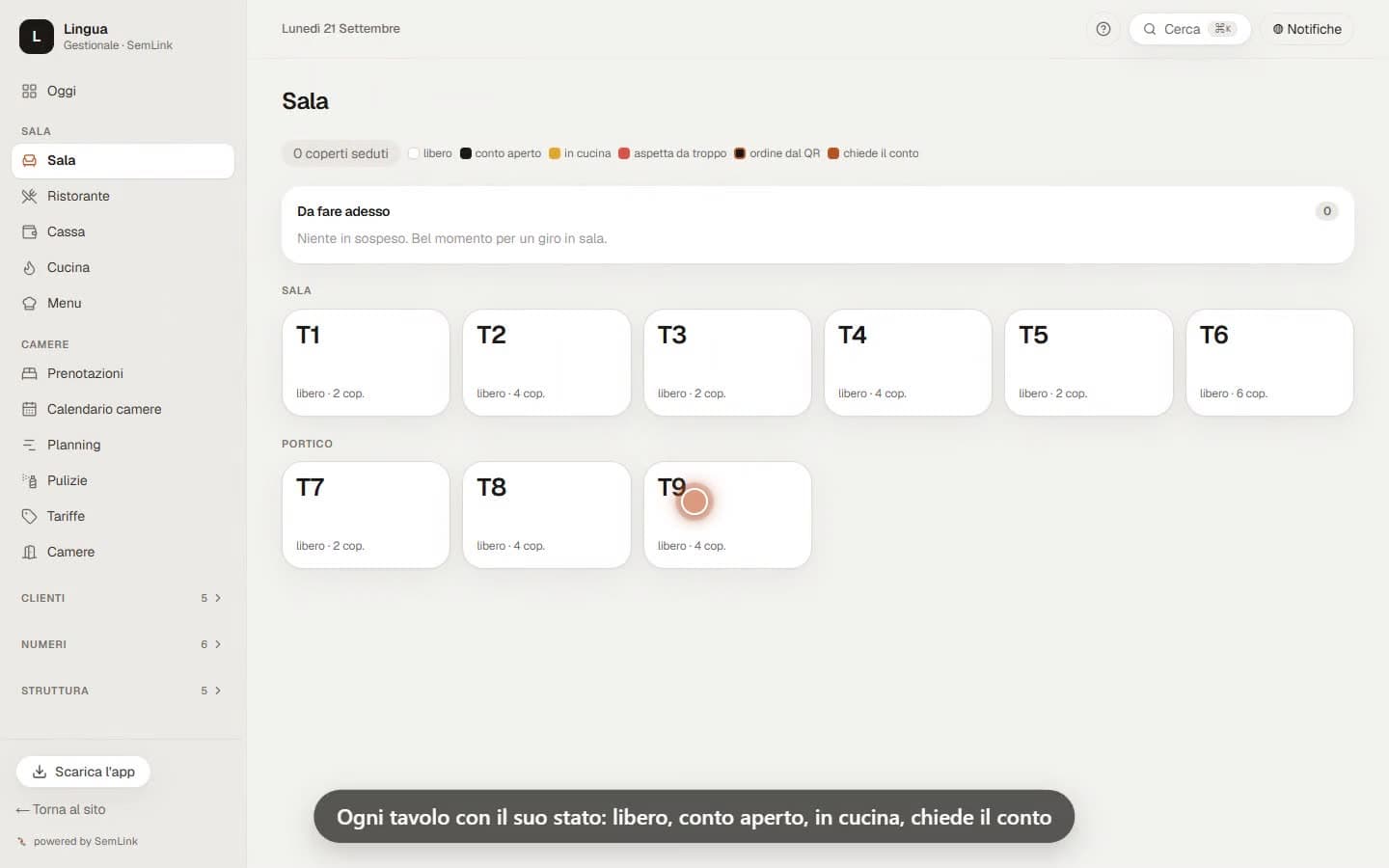Click the Menu chef hat icon
Screen dimensions: 1389x868
(29, 303)
